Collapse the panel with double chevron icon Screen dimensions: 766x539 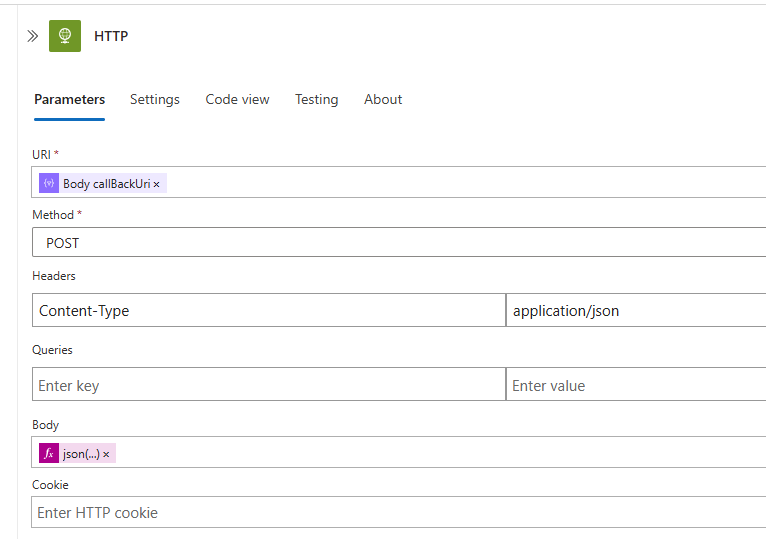coord(32,36)
